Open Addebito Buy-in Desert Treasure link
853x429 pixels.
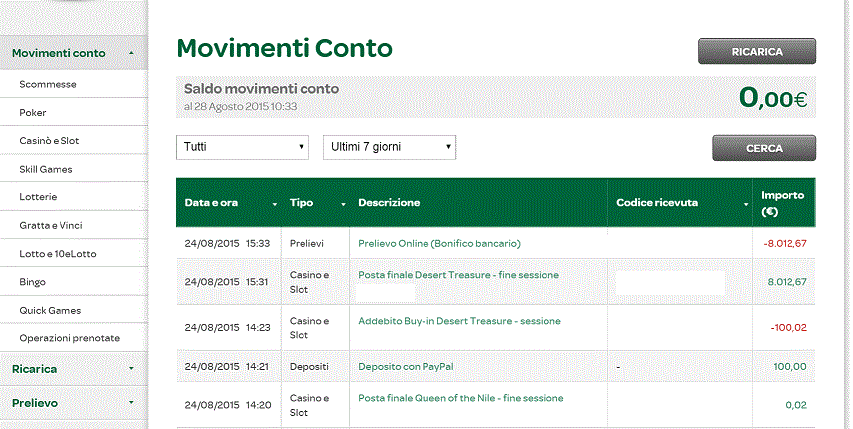point(459,321)
